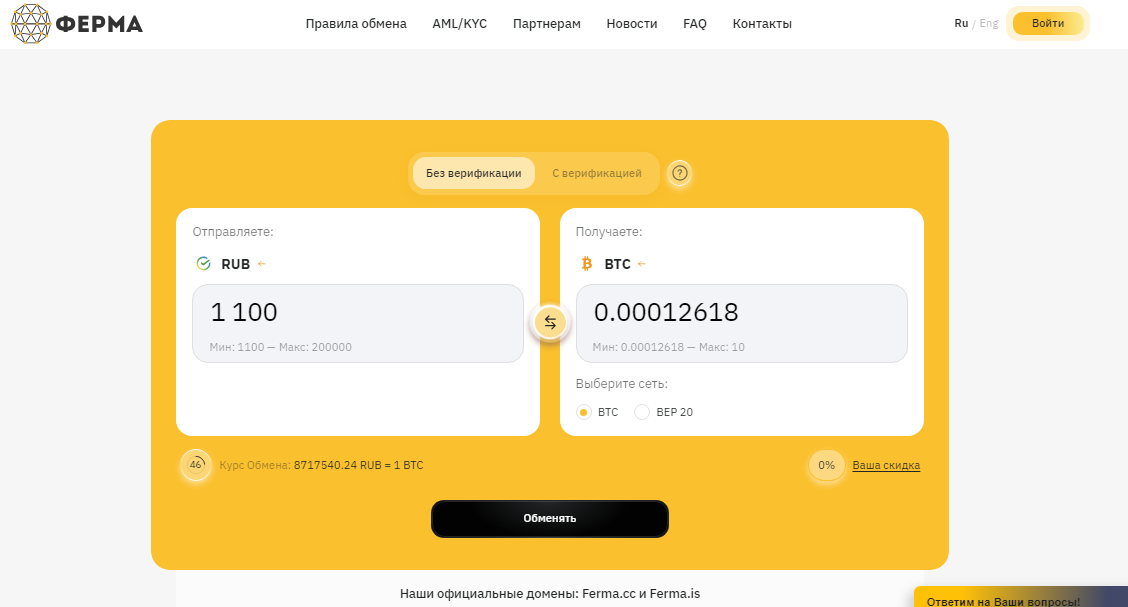
Task: Click the Ферма geodesic logo
Action: tap(31, 24)
